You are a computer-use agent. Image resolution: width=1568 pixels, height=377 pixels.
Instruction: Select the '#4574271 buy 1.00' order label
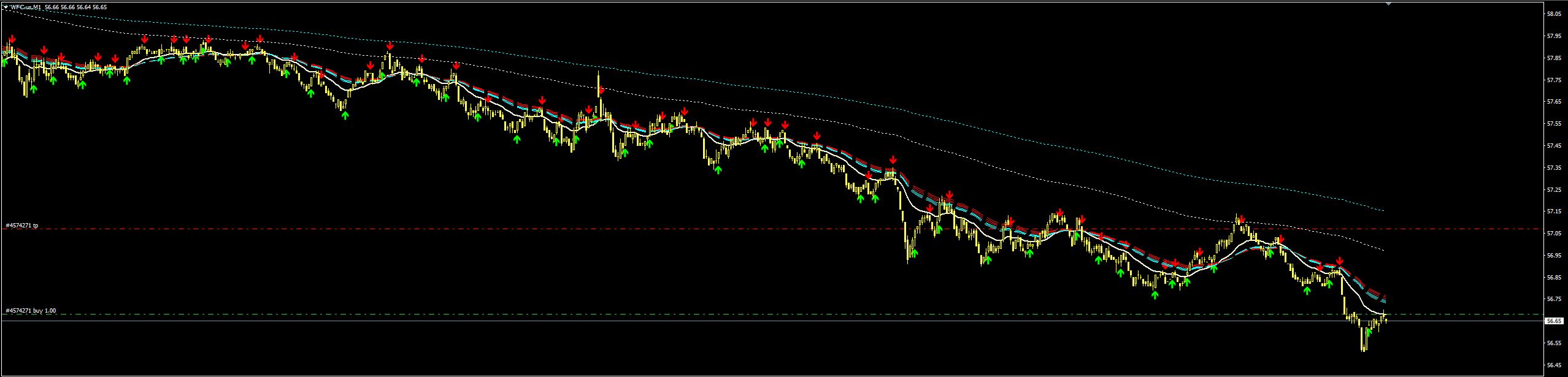pos(31,311)
